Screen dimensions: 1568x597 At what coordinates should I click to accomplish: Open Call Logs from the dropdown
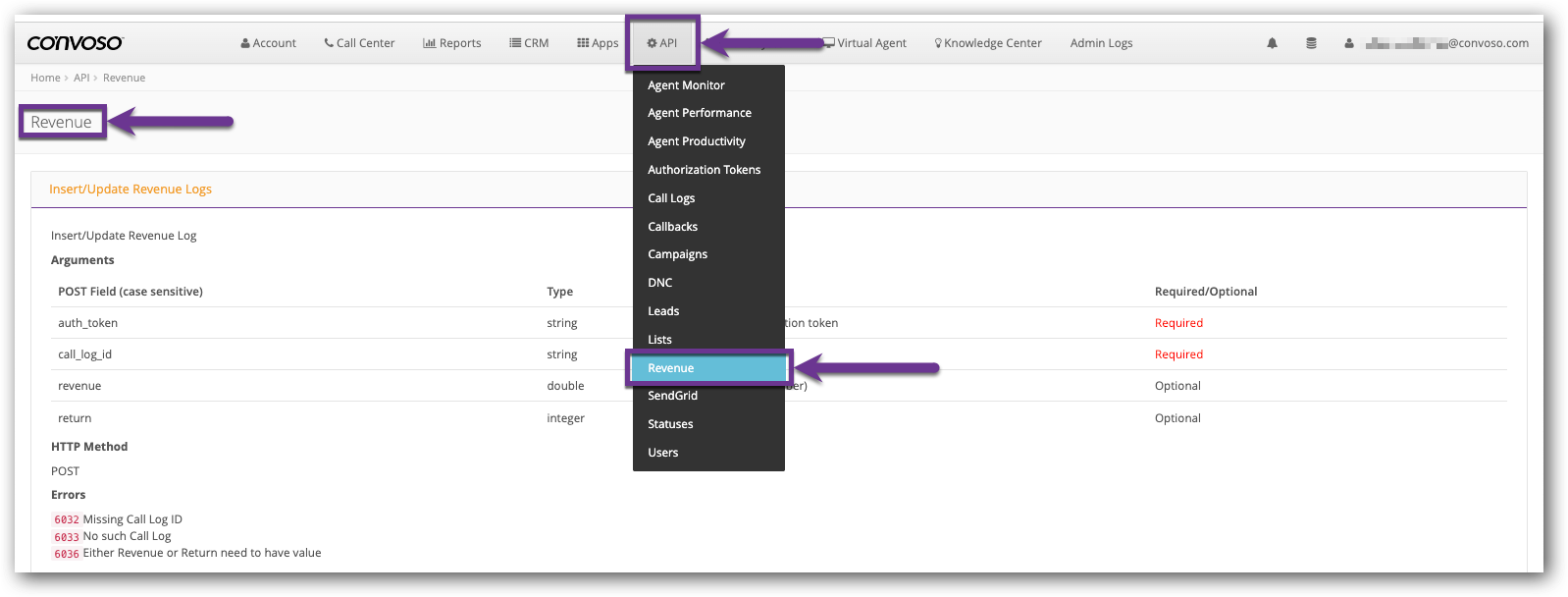[x=671, y=198]
